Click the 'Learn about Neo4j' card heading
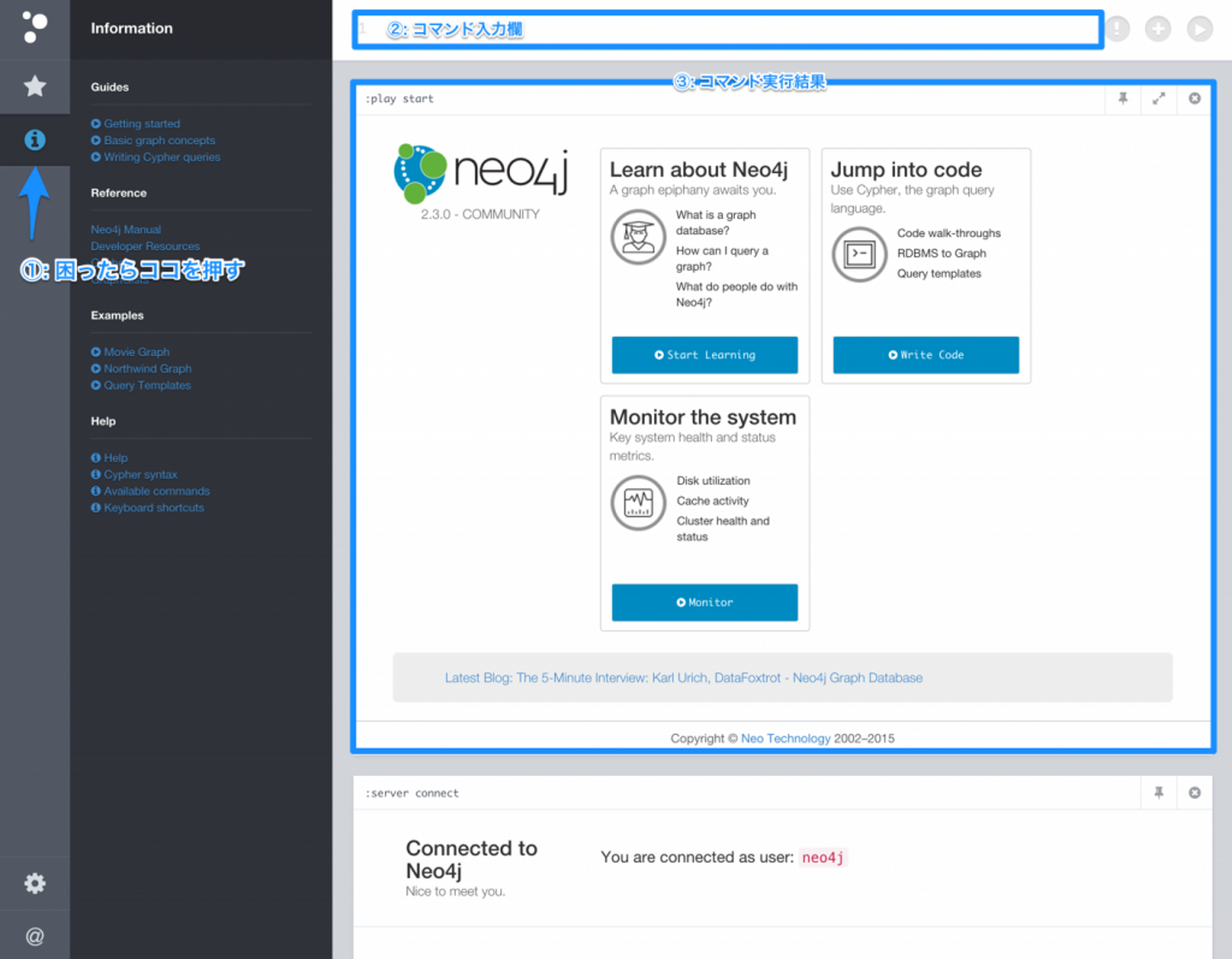 coord(699,169)
